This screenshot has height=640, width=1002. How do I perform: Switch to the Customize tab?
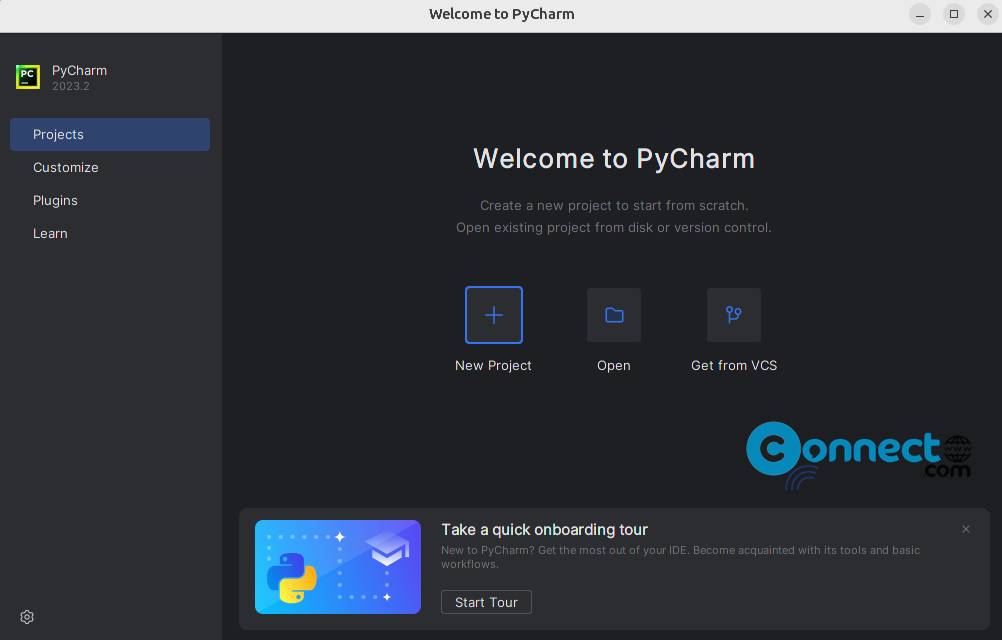point(110,167)
